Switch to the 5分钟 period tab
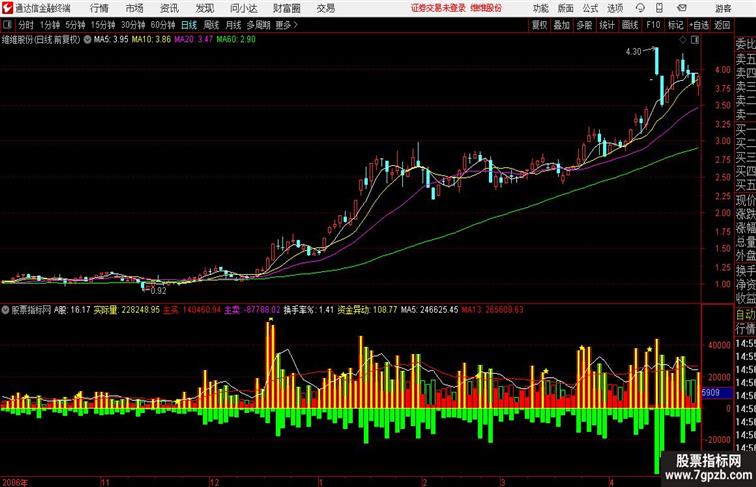This screenshot has width=756, height=487. [75, 25]
